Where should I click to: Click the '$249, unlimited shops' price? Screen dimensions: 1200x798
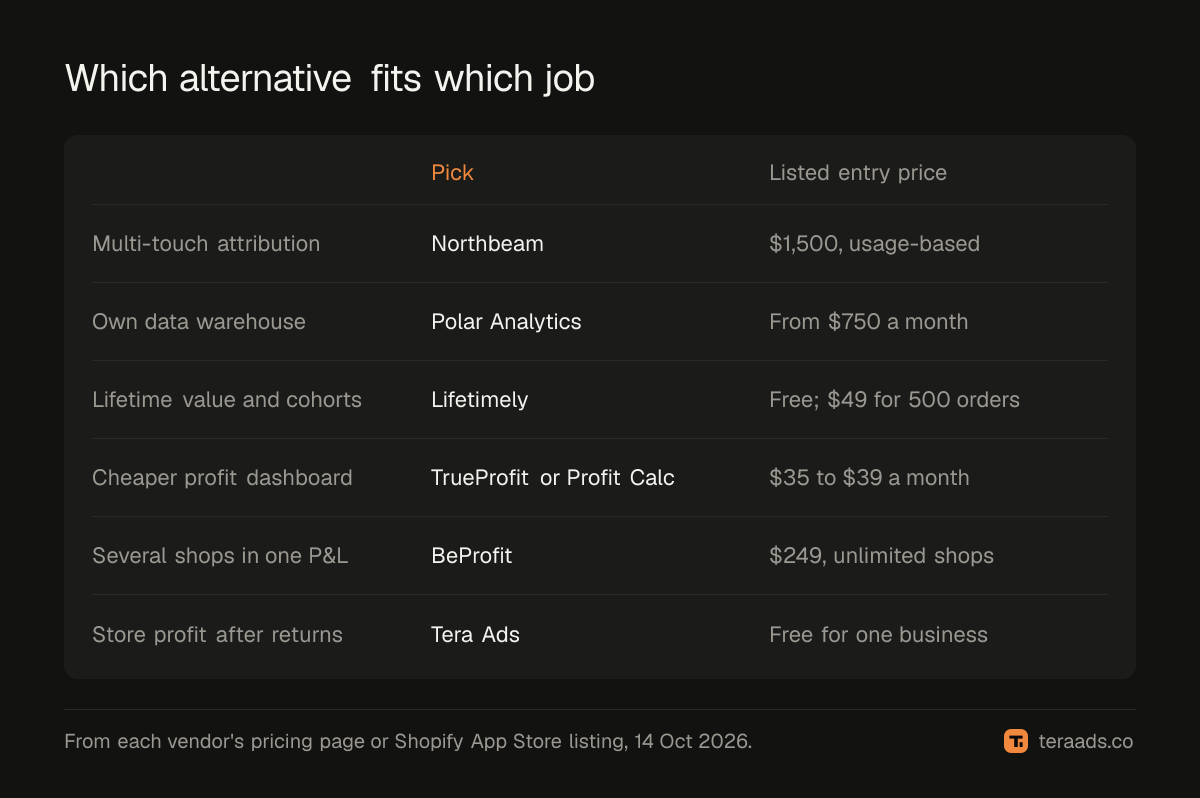(x=881, y=555)
